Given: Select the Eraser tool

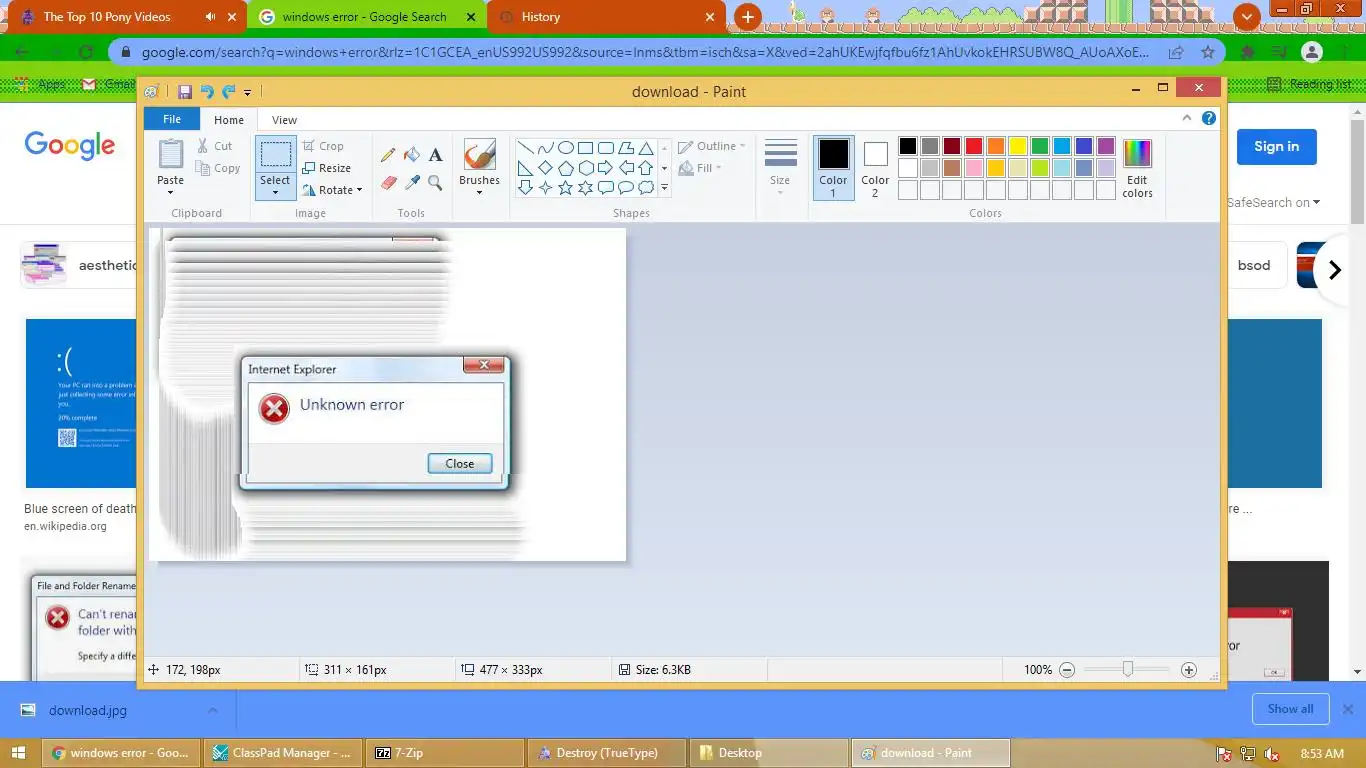Looking at the screenshot, I should (388, 182).
